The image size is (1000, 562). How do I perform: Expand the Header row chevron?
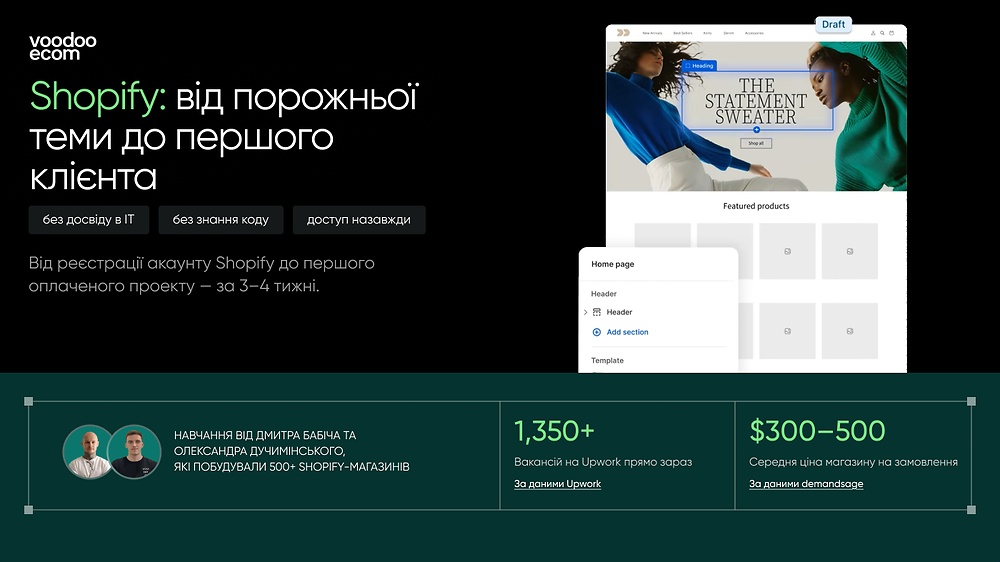585,312
